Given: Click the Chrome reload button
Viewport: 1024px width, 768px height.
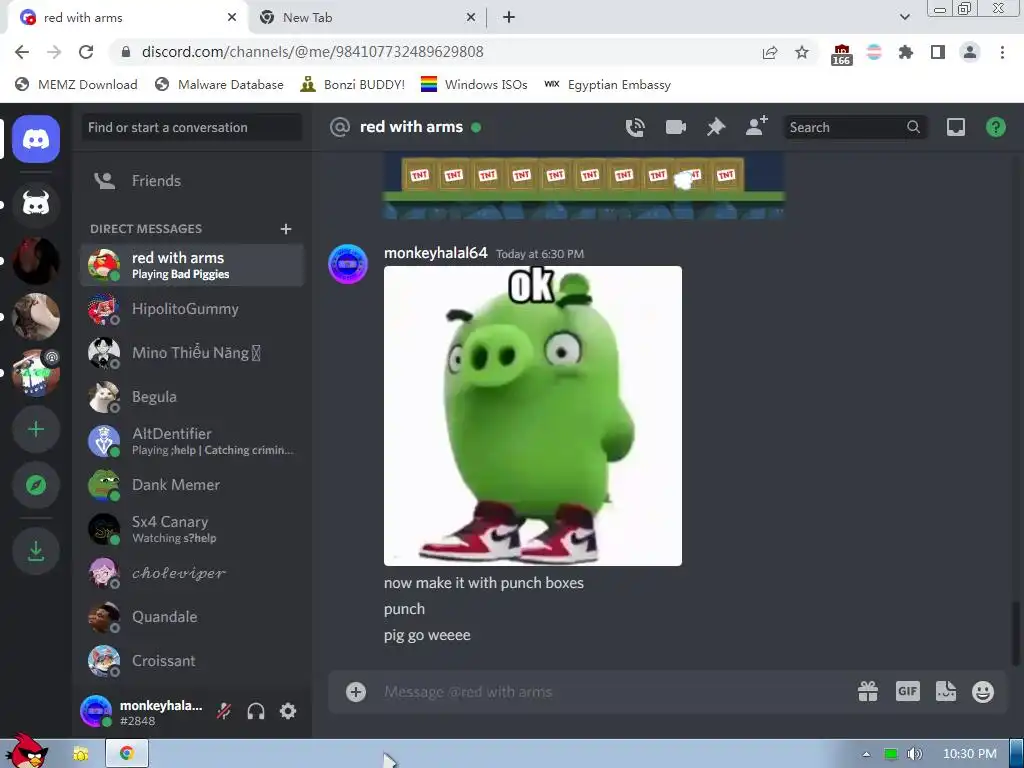Looking at the screenshot, I should pos(86,52).
